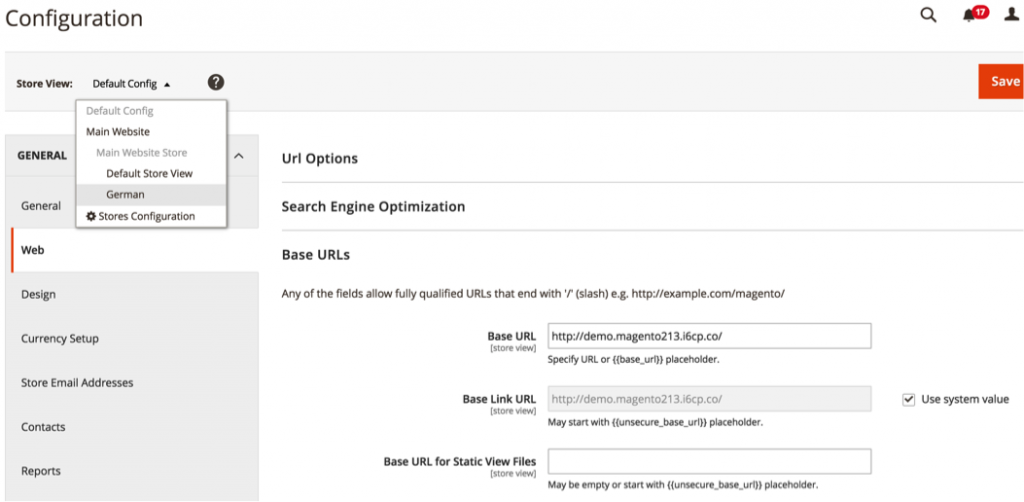
Task: Select Default Store View option
Action: (x=149, y=174)
